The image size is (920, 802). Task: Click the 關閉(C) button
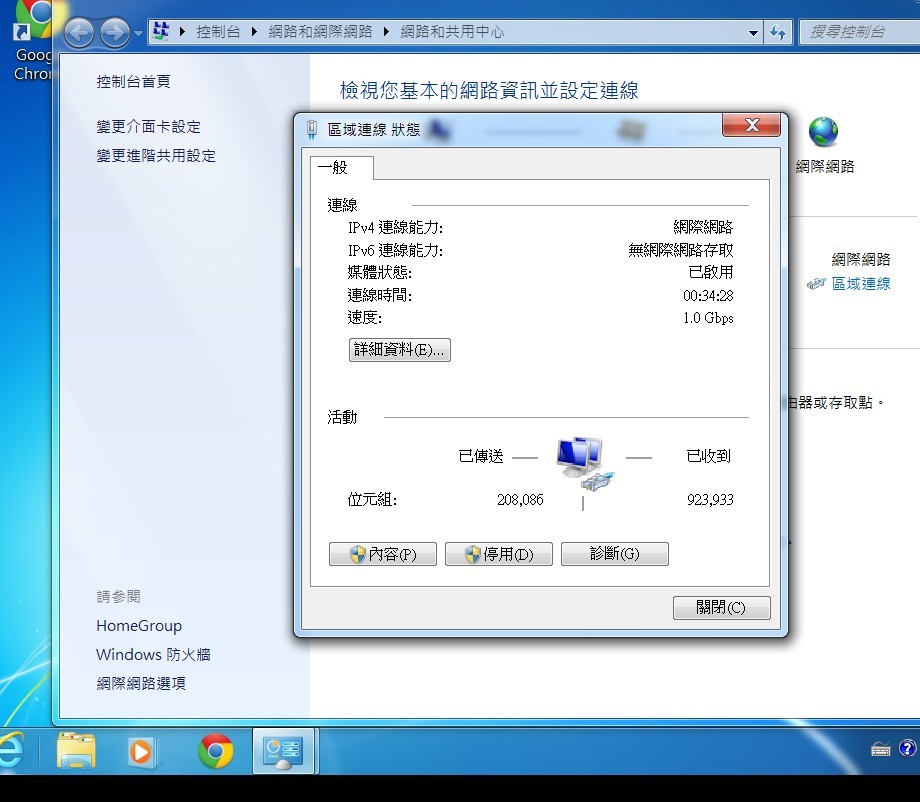(x=721, y=607)
